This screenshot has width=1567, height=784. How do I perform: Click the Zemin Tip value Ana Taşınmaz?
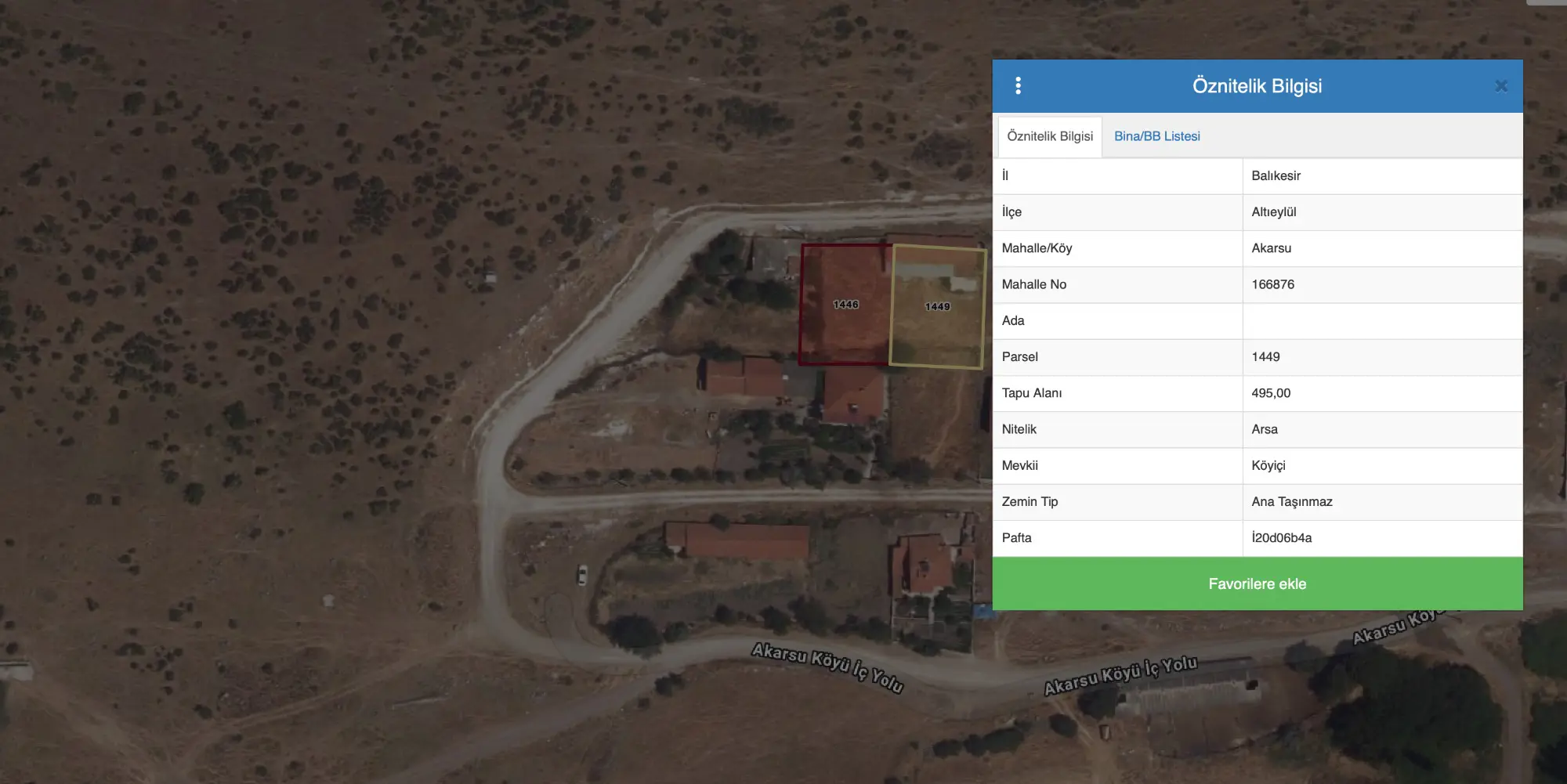[1291, 501]
